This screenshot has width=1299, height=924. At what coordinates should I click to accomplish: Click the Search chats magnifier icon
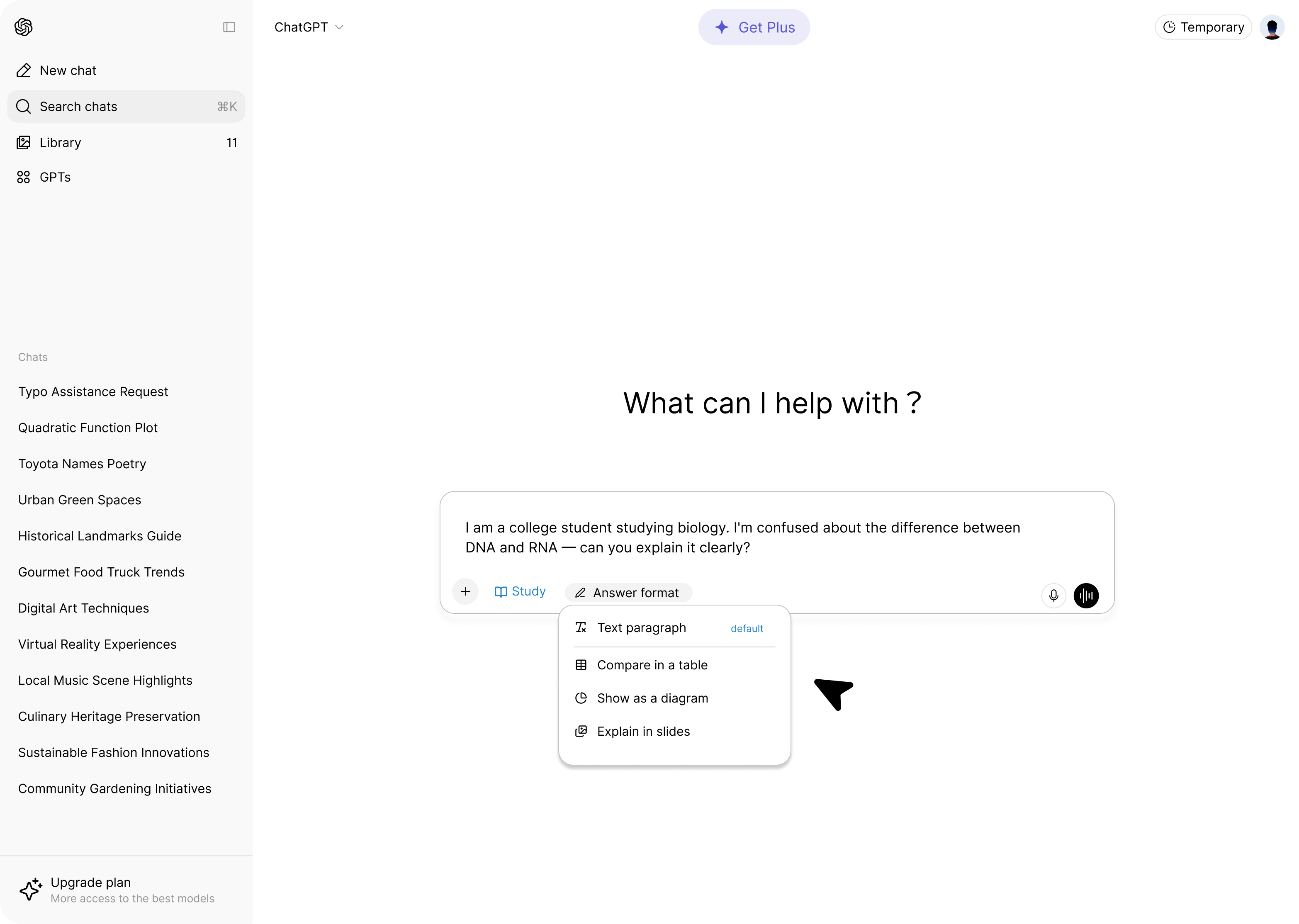pos(23,107)
